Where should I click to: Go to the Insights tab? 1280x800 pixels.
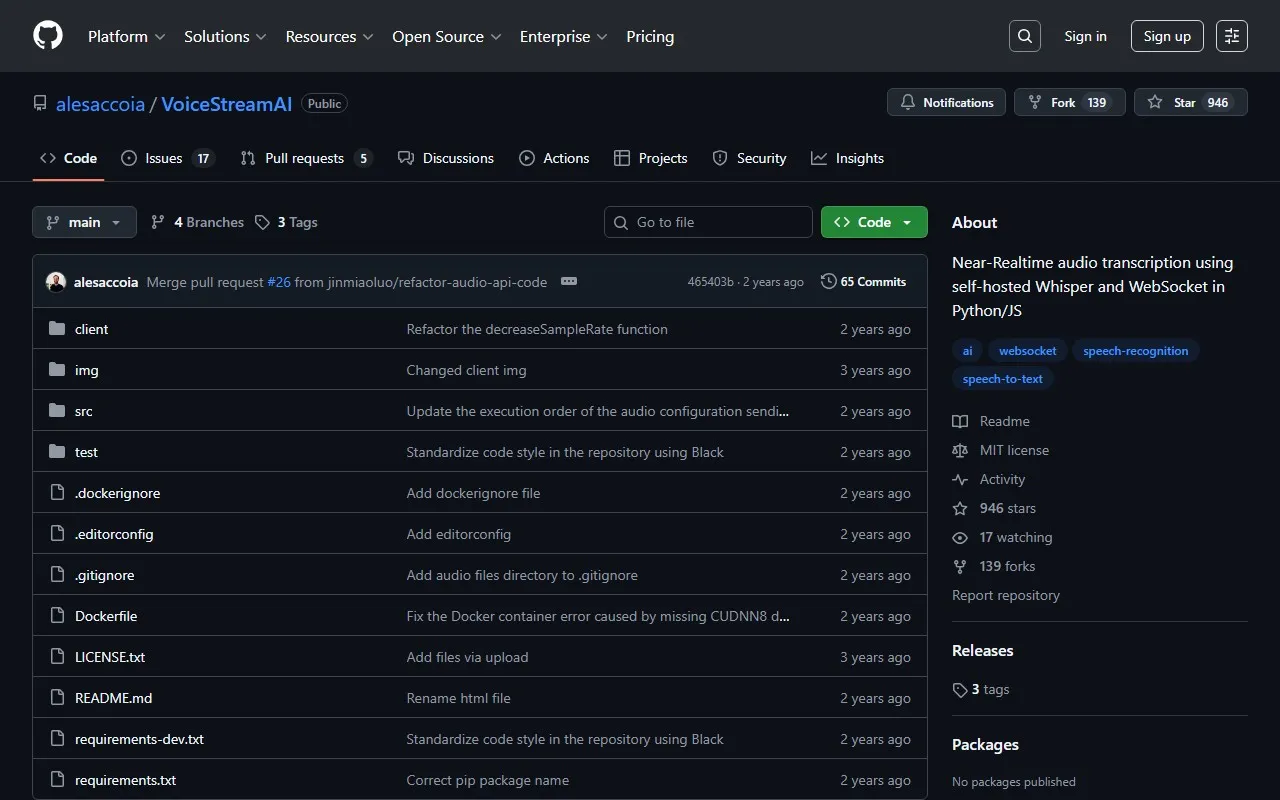coord(847,158)
